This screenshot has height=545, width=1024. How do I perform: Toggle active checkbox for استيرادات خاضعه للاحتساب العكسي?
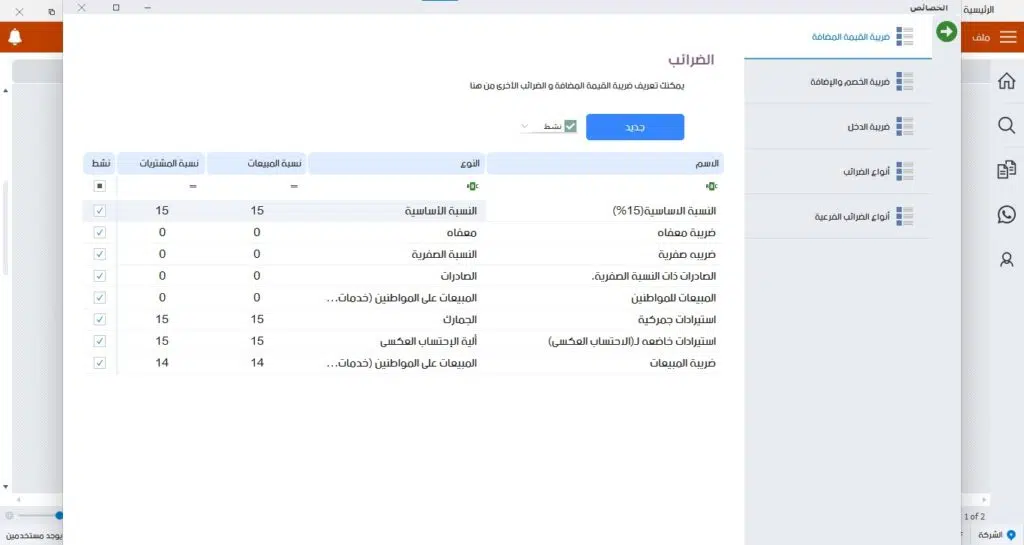pos(99,341)
